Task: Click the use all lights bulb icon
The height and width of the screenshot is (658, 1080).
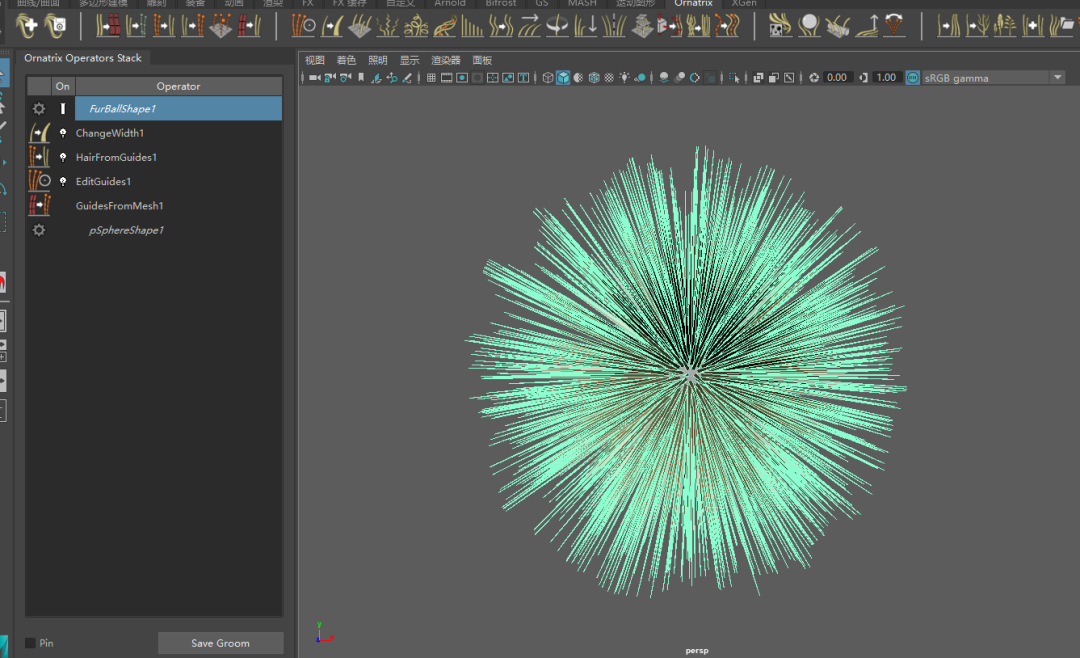Action: pos(625,78)
